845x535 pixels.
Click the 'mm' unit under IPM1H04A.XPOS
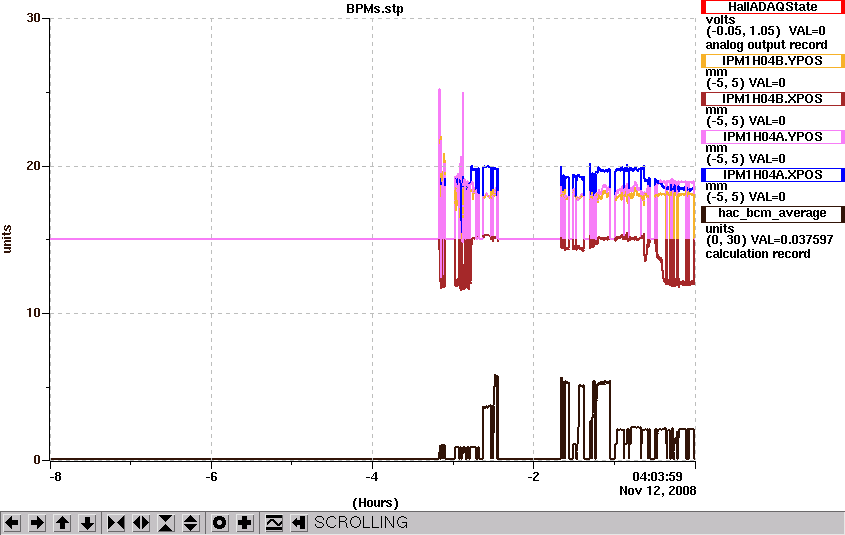716,186
